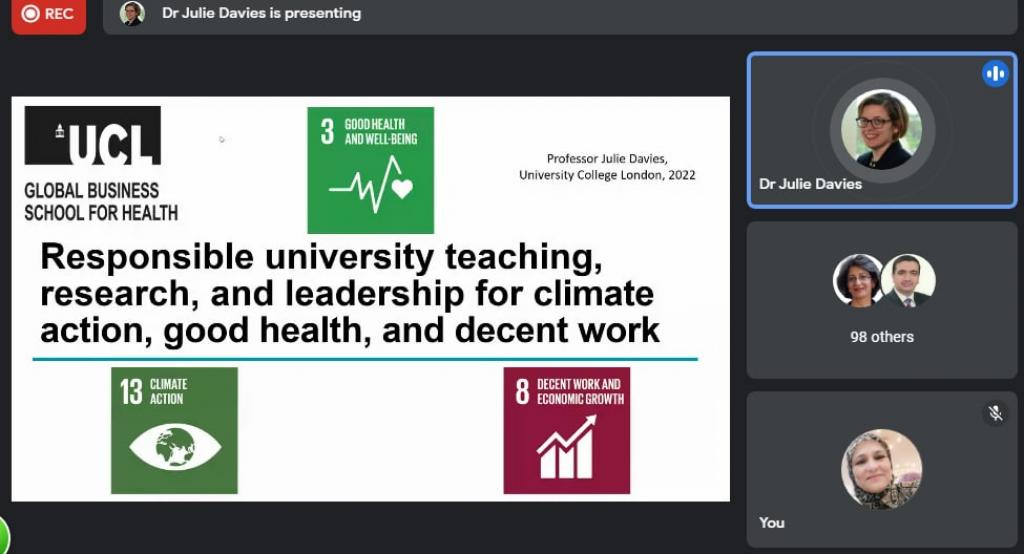Screen dimensions: 1024x554
Task: Click the presenter's small avatar in the top banner
Action: coord(132,14)
